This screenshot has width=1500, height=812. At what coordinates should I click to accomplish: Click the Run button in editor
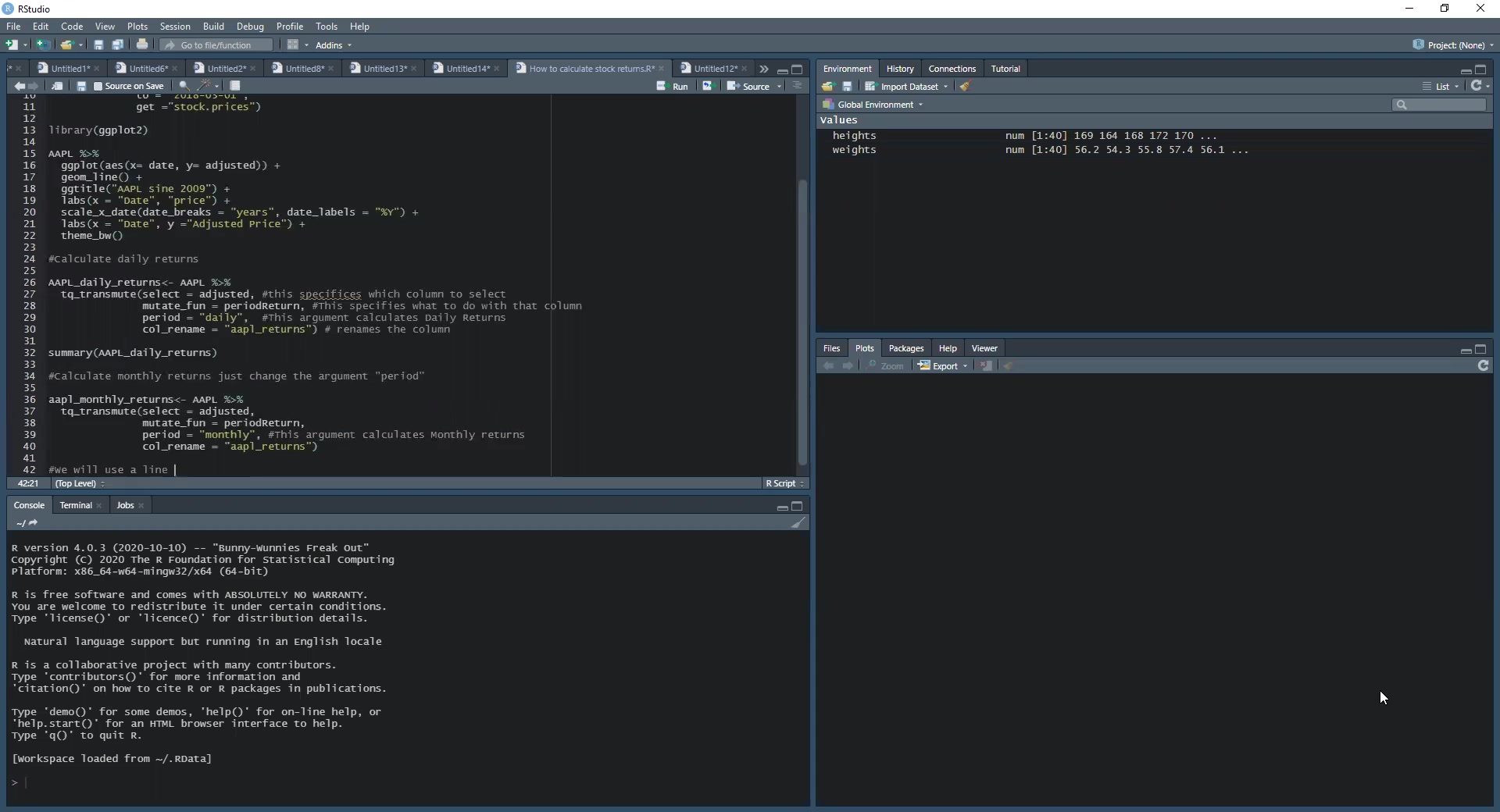(673, 87)
